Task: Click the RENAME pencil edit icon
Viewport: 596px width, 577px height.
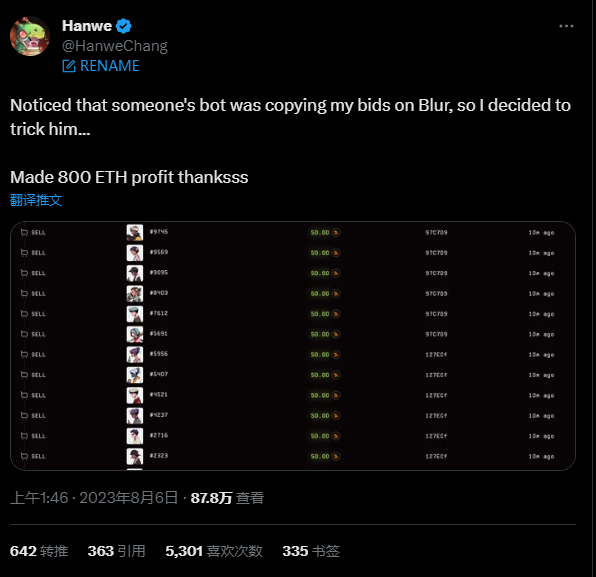Action: (x=69, y=66)
